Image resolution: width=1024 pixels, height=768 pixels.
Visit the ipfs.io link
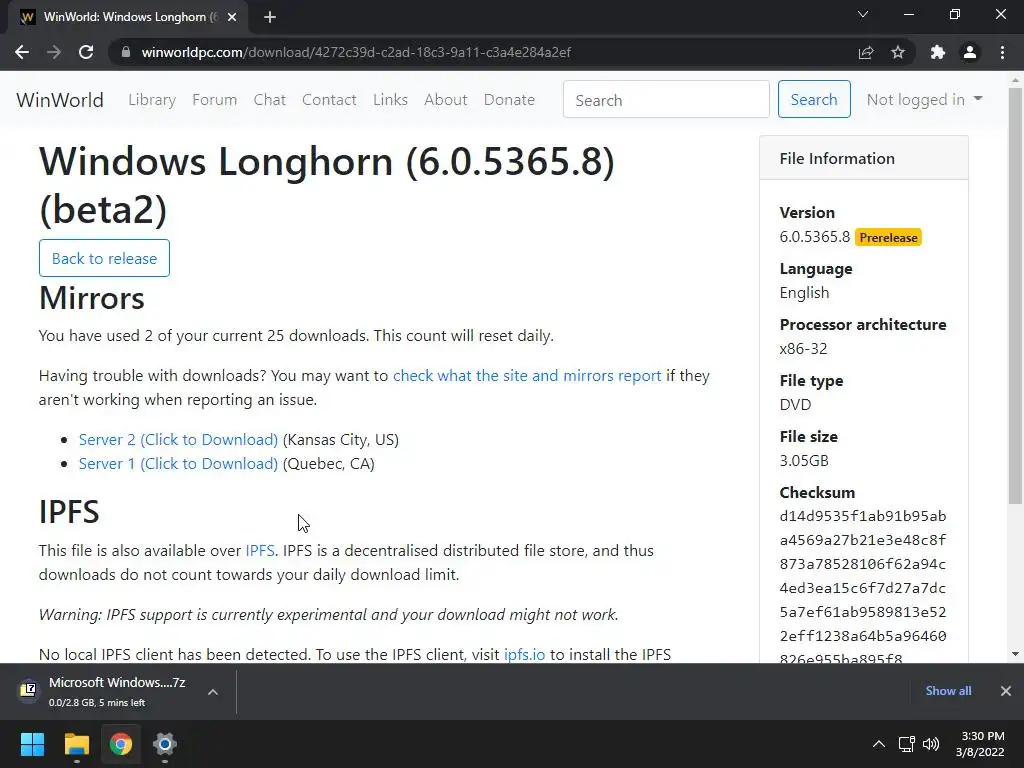(x=524, y=654)
